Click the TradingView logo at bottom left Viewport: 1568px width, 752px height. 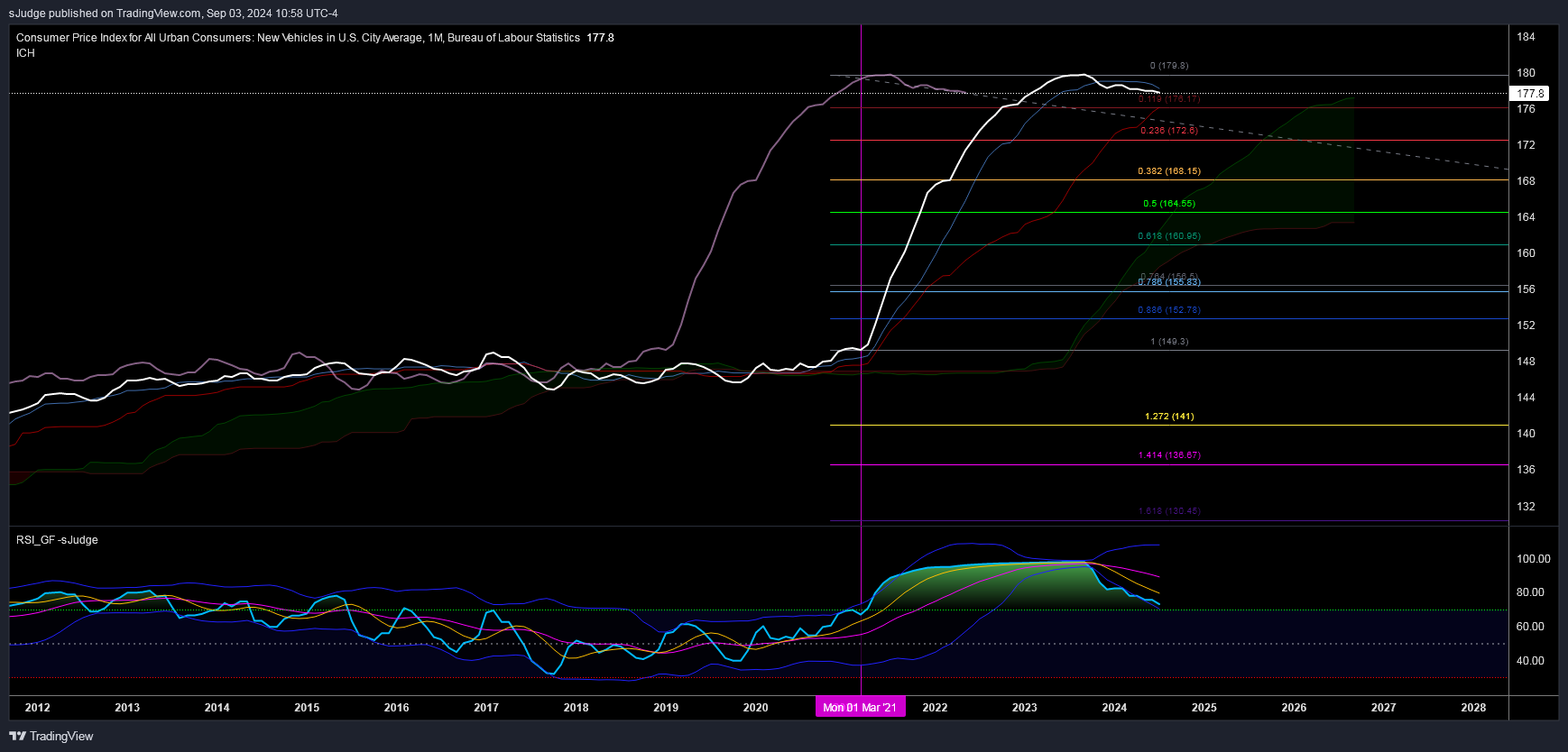(51, 736)
